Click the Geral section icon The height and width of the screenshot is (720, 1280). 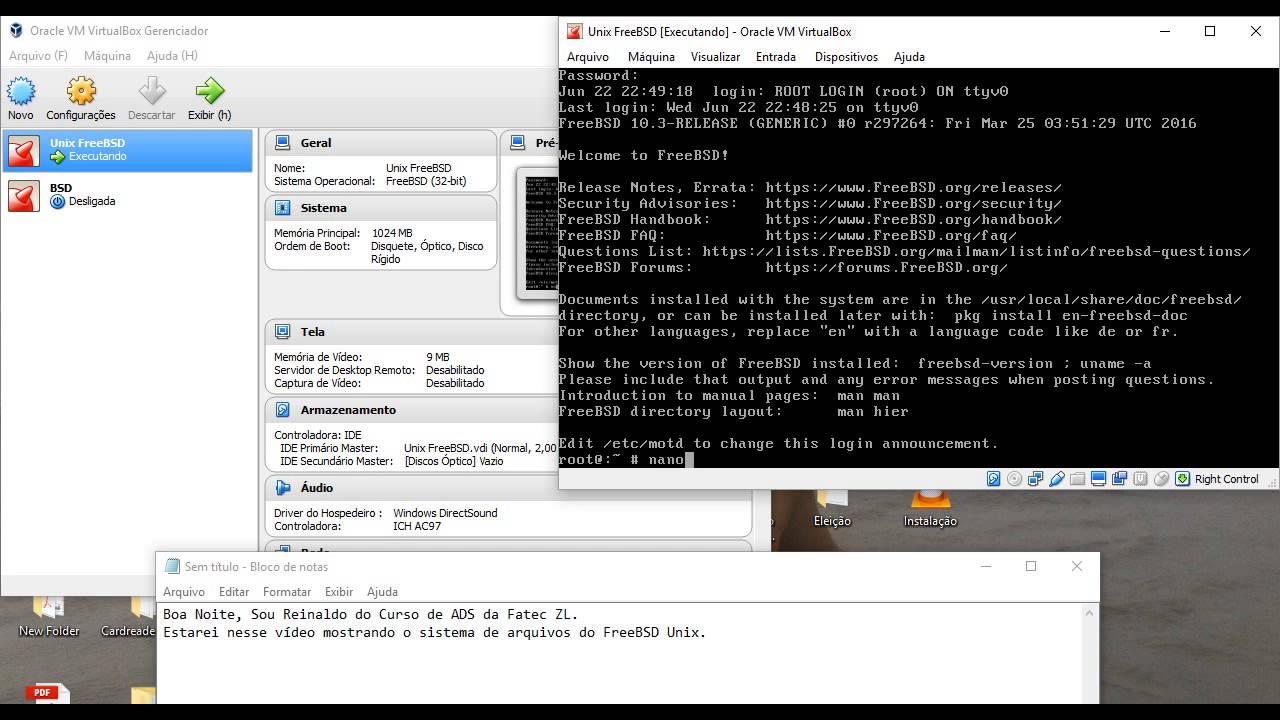283,143
